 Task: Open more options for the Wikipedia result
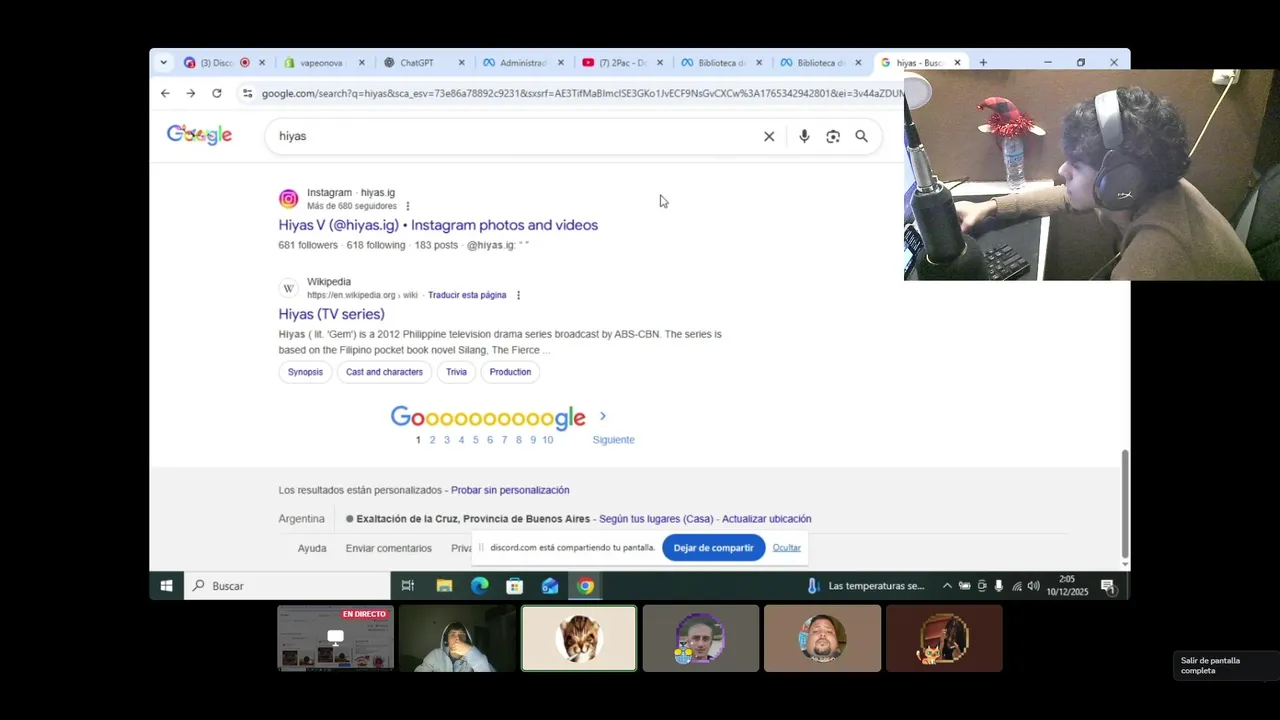(518, 295)
